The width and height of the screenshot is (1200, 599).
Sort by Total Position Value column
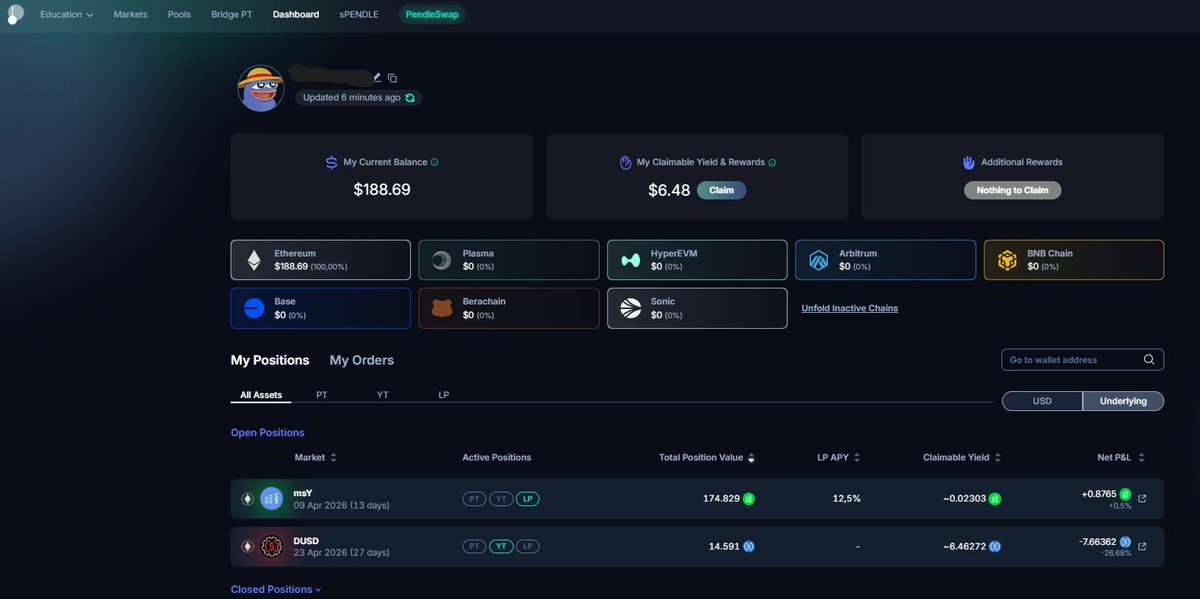(751, 457)
